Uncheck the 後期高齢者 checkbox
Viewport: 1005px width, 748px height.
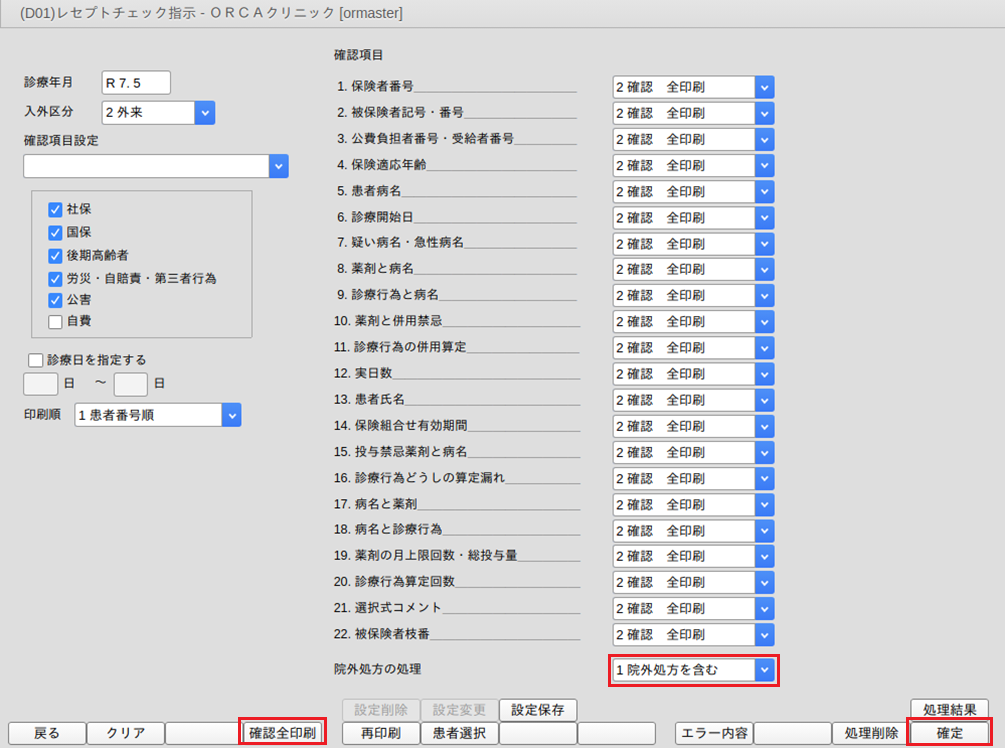point(55,255)
